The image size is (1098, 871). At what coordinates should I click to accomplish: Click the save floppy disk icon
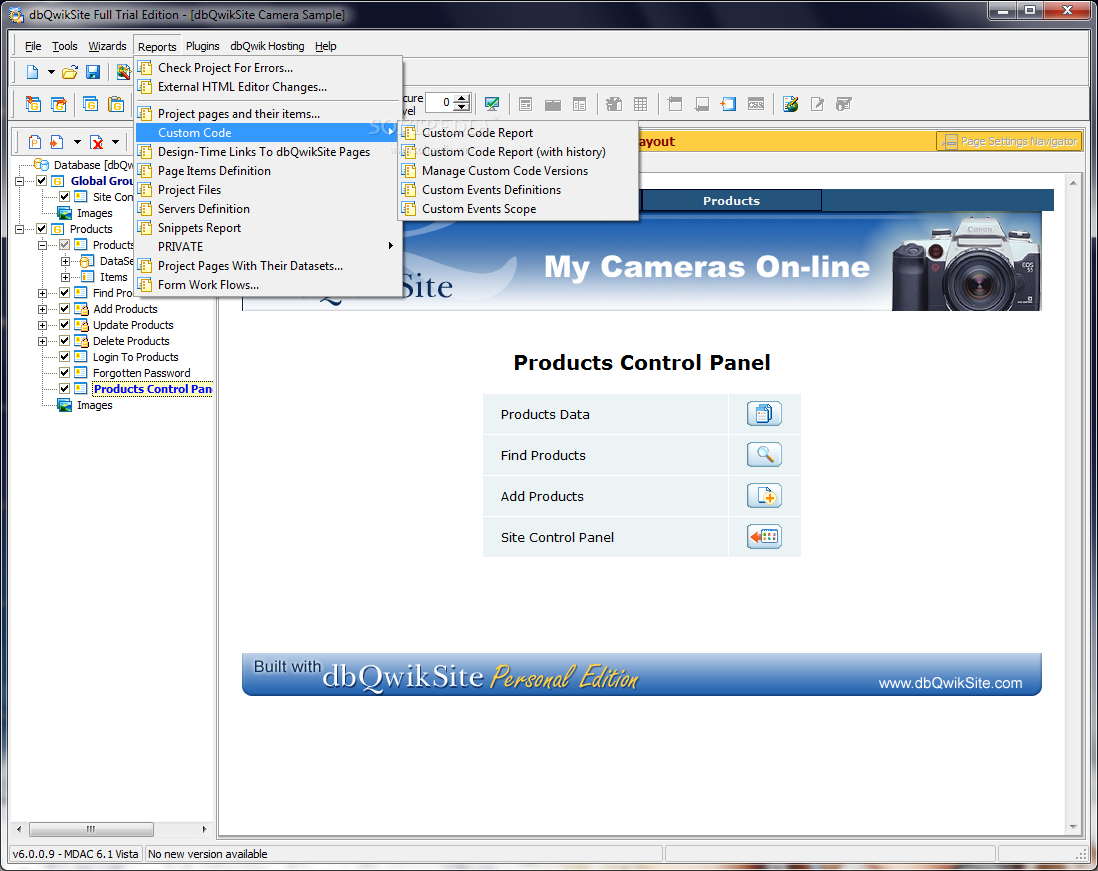tap(92, 71)
